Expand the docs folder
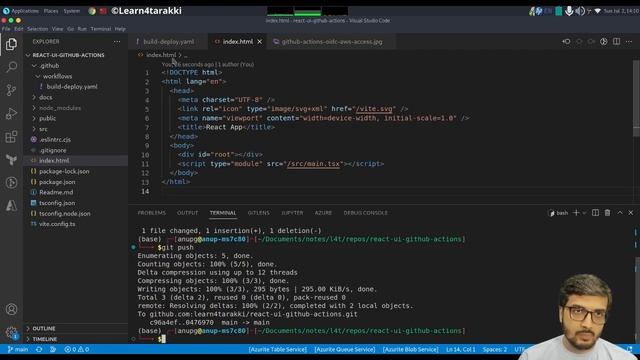 [45, 98]
